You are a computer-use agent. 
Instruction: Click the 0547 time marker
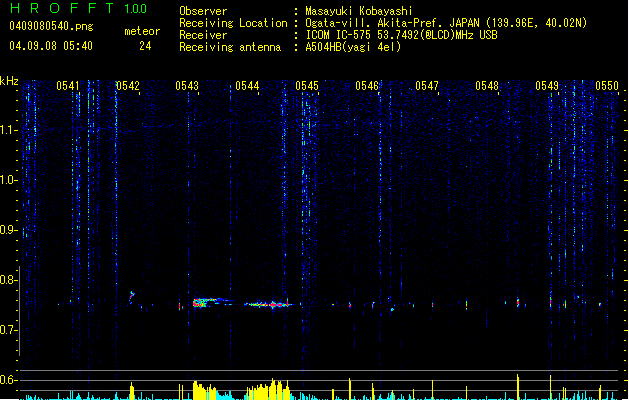point(427,86)
